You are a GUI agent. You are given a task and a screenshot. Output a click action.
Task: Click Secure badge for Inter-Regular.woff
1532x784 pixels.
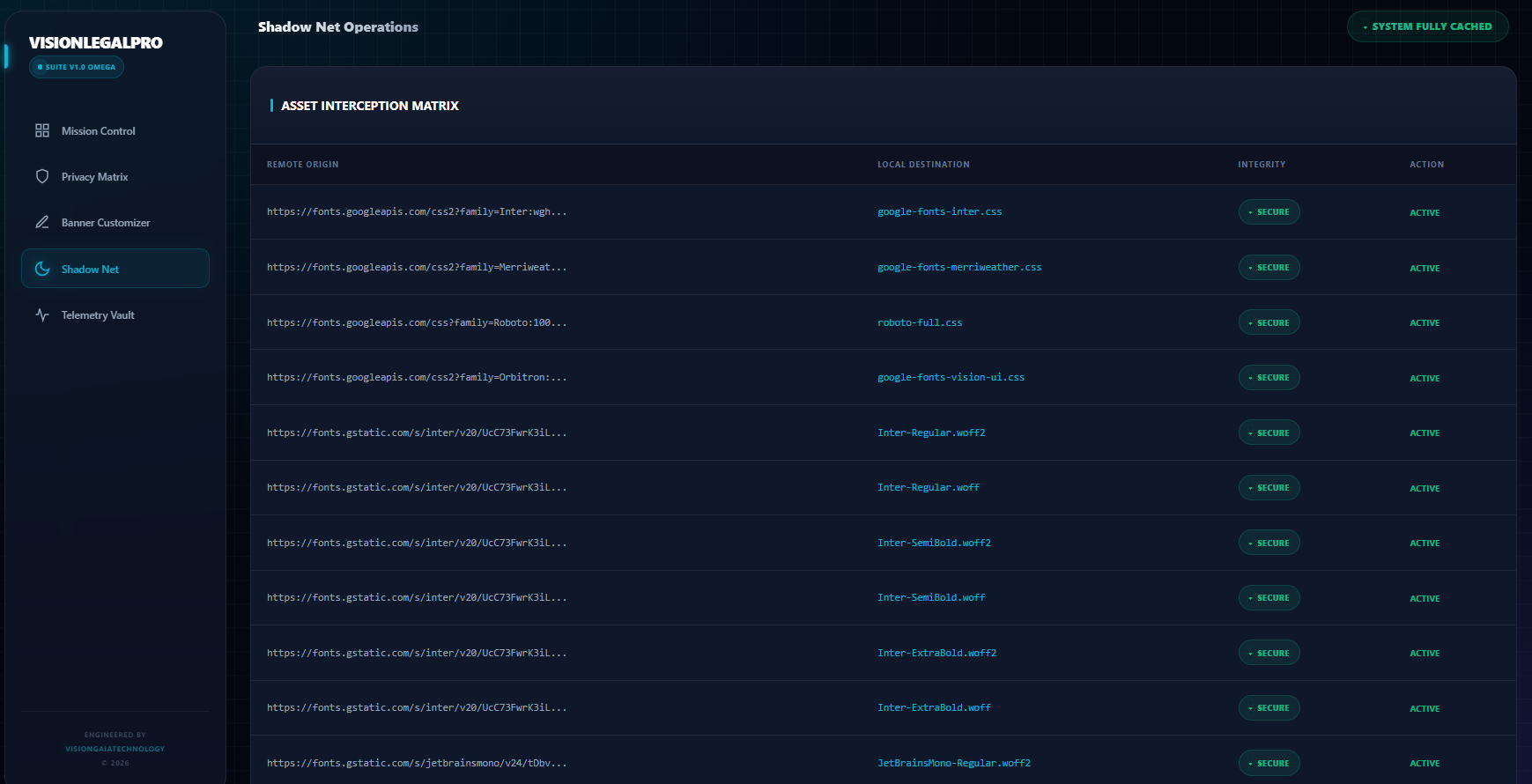point(1269,487)
